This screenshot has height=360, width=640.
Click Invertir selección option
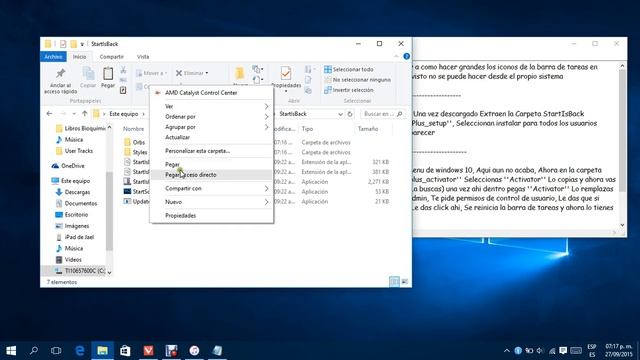(x=349, y=90)
